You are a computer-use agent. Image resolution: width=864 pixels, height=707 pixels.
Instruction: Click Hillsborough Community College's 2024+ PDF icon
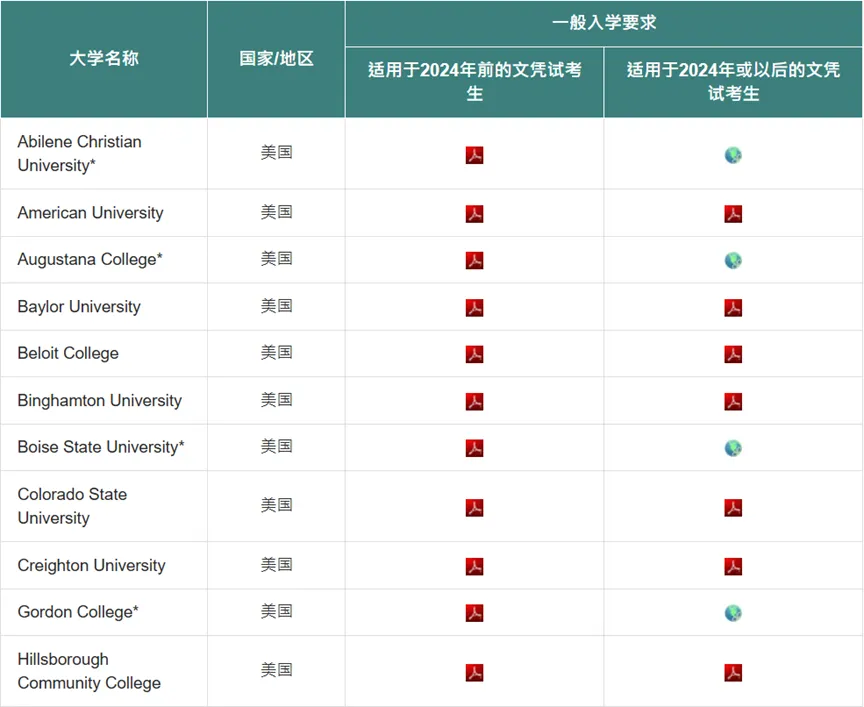pyautogui.click(x=733, y=670)
